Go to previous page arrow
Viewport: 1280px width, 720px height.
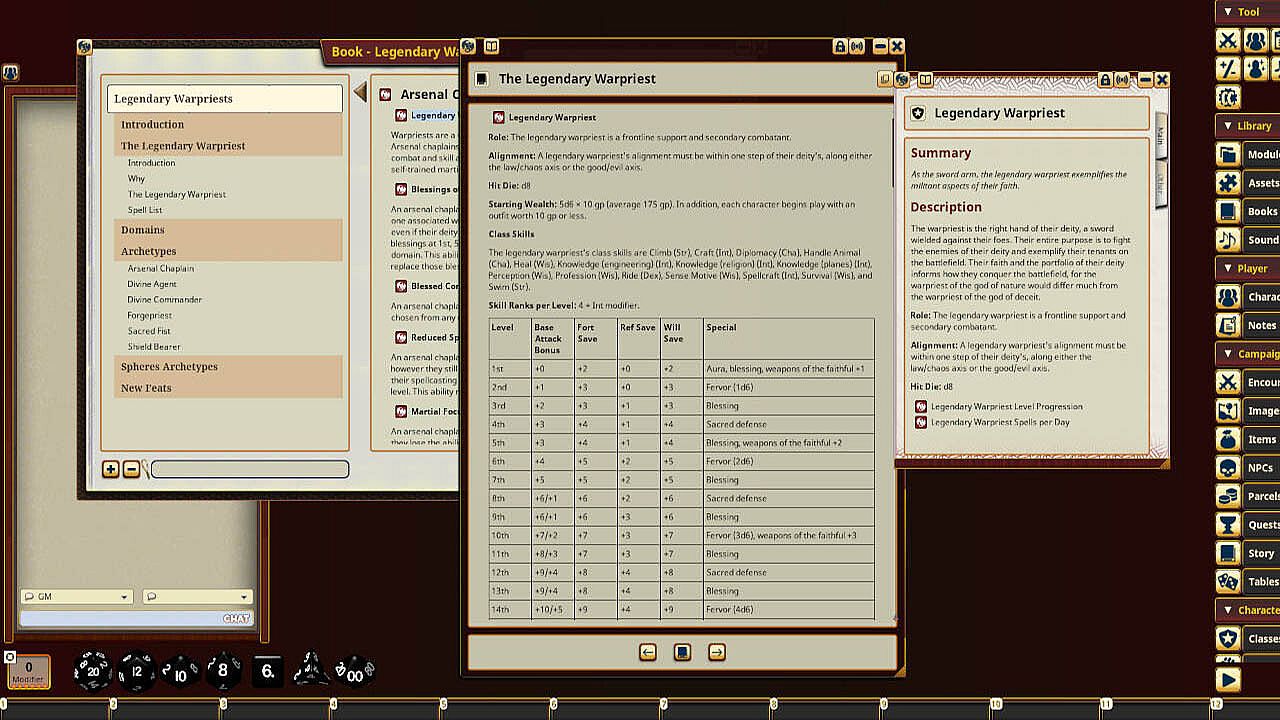coord(648,652)
